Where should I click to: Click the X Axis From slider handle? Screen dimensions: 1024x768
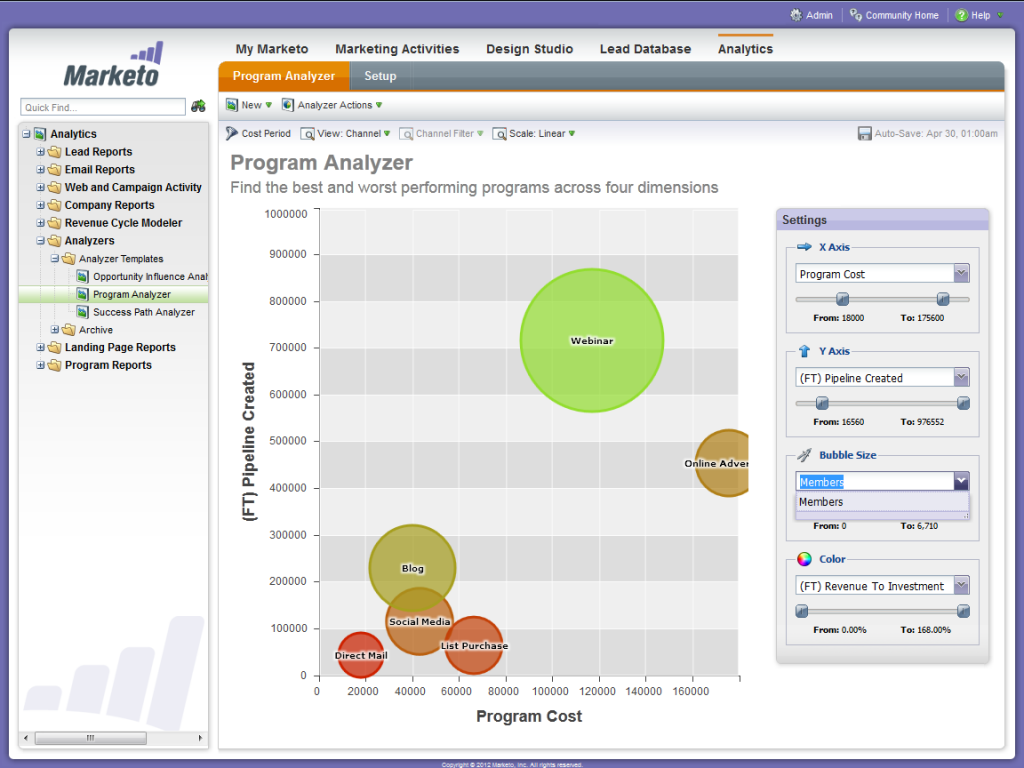tap(842, 299)
